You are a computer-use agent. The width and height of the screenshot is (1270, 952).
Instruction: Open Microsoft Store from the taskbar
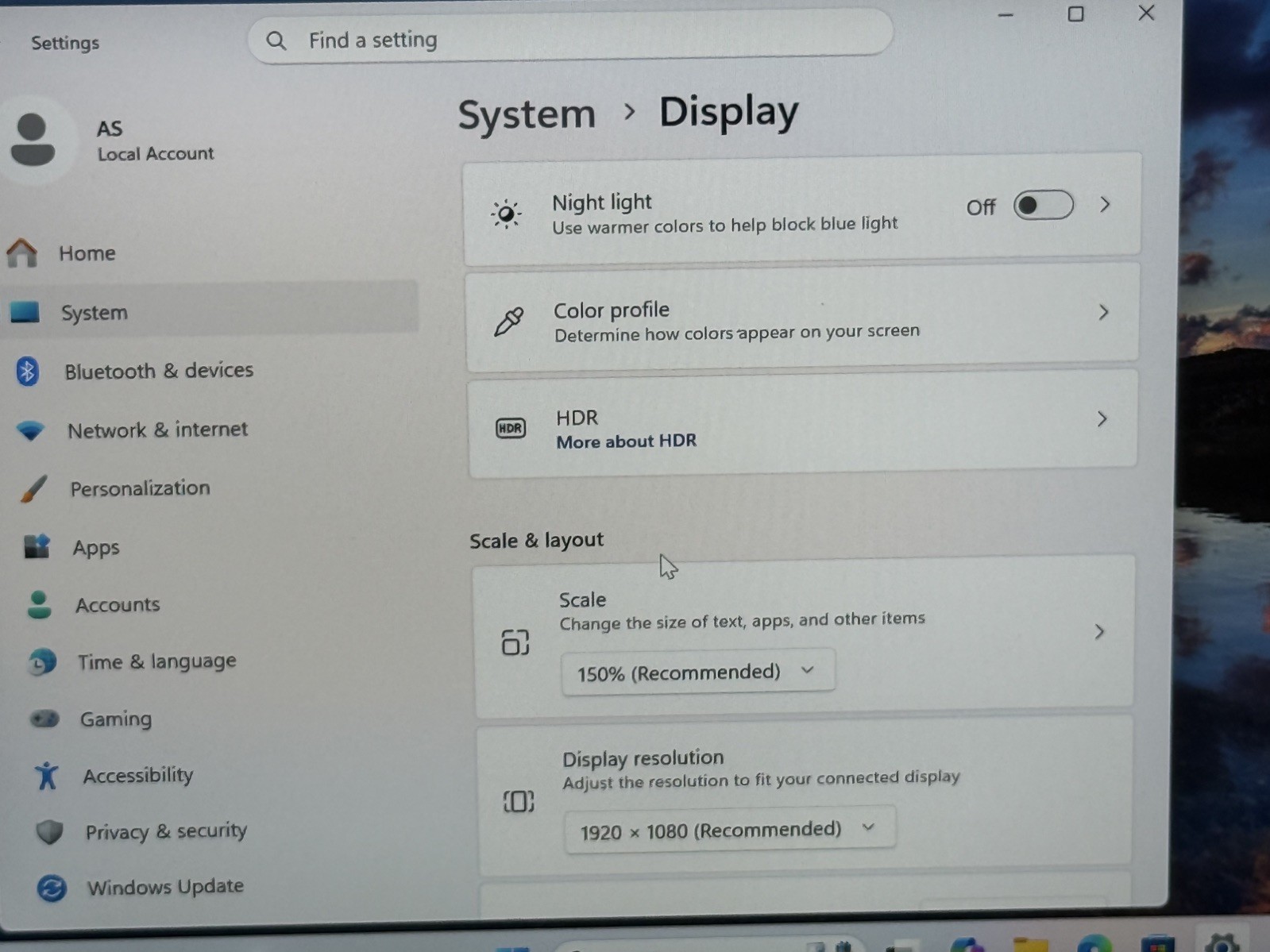tap(1158, 945)
